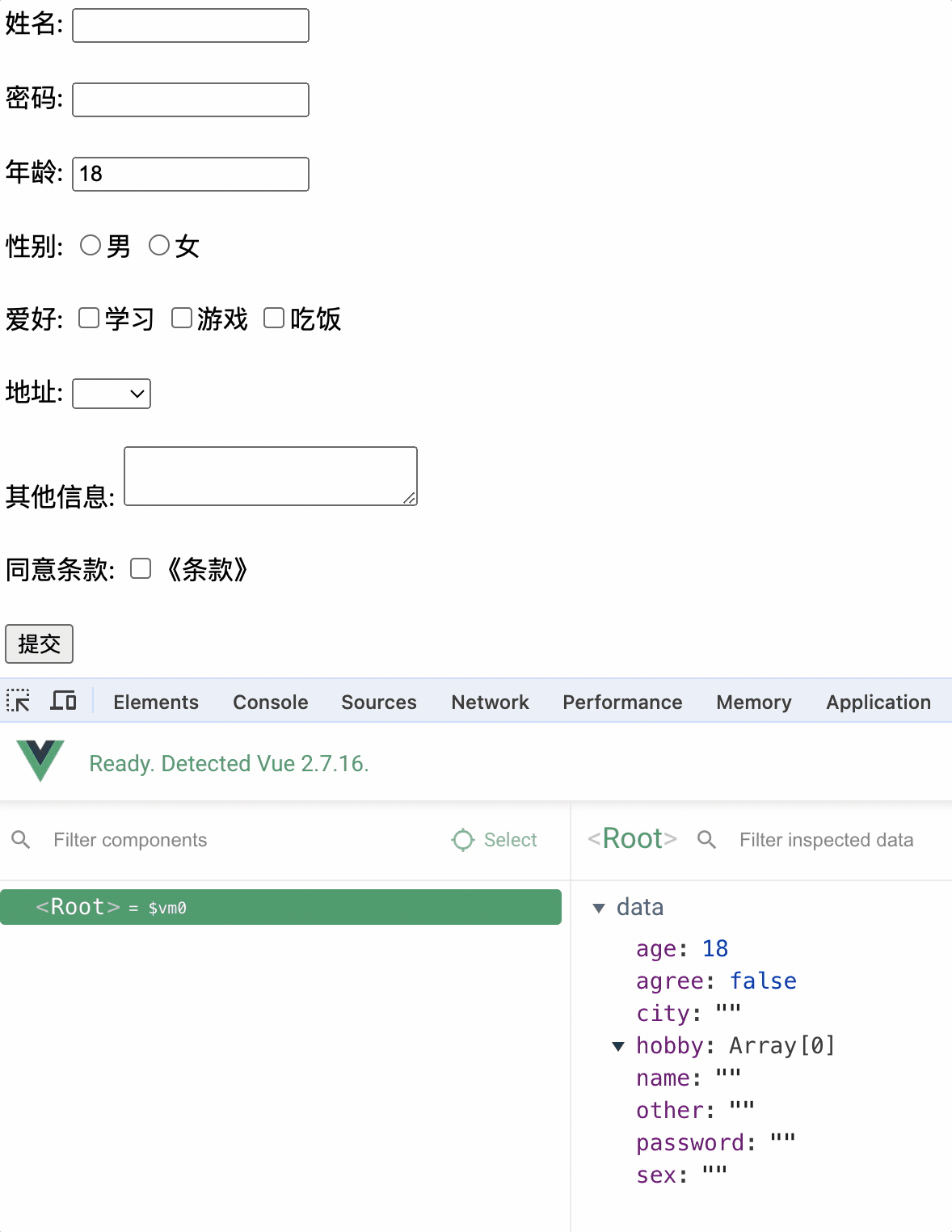Open the Application tab
The height and width of the screenshot is (1232, 952).
pyautogui.click(x=878, y=702)
